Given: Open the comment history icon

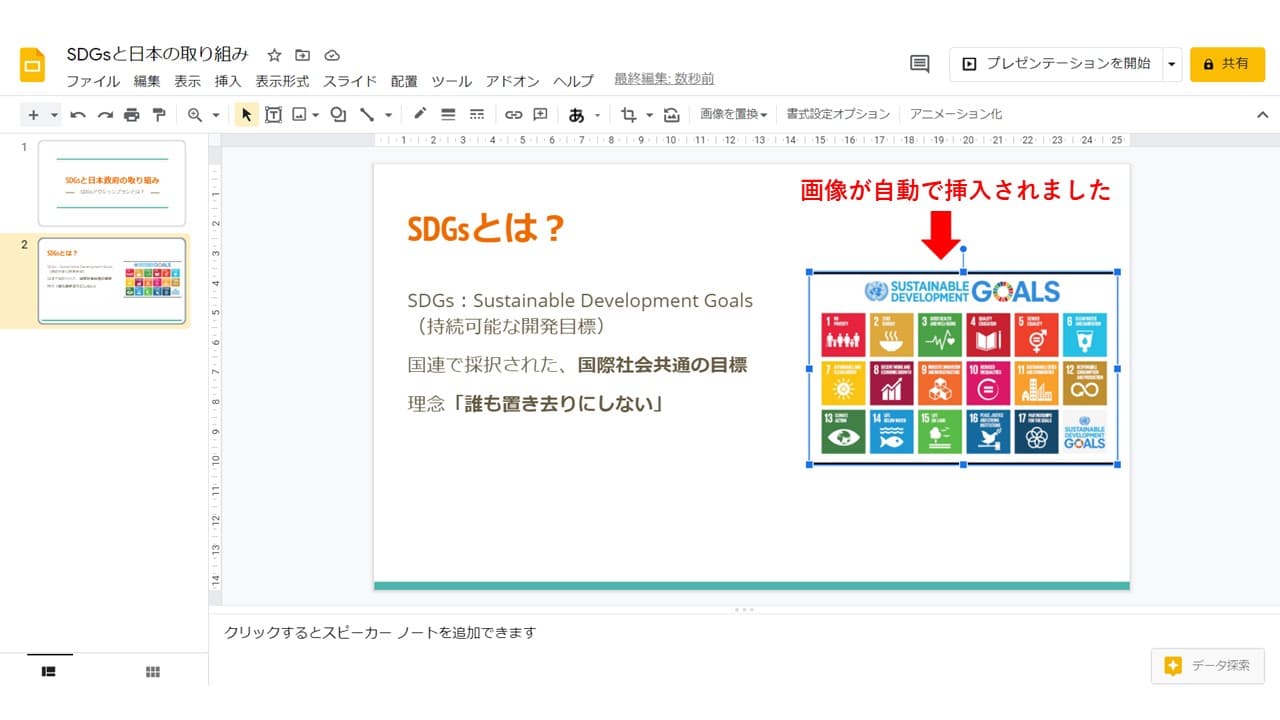Looking at the screenshot, I should click(x=919, y=64).
